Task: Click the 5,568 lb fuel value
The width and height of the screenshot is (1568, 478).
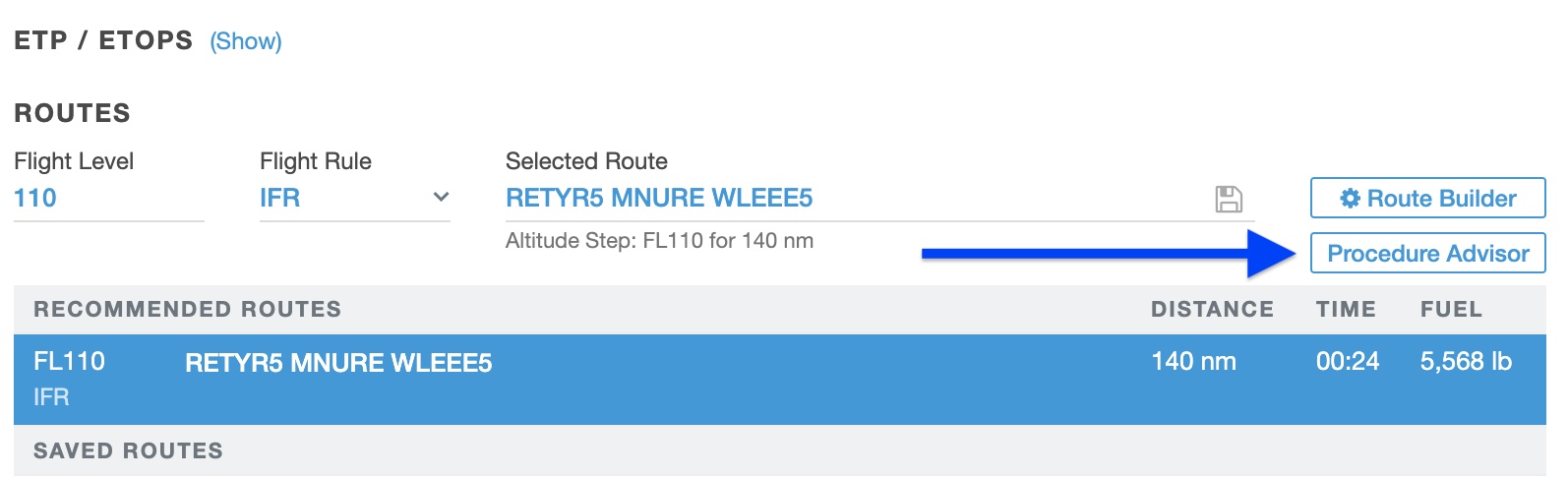Action: click(1466, 361)
